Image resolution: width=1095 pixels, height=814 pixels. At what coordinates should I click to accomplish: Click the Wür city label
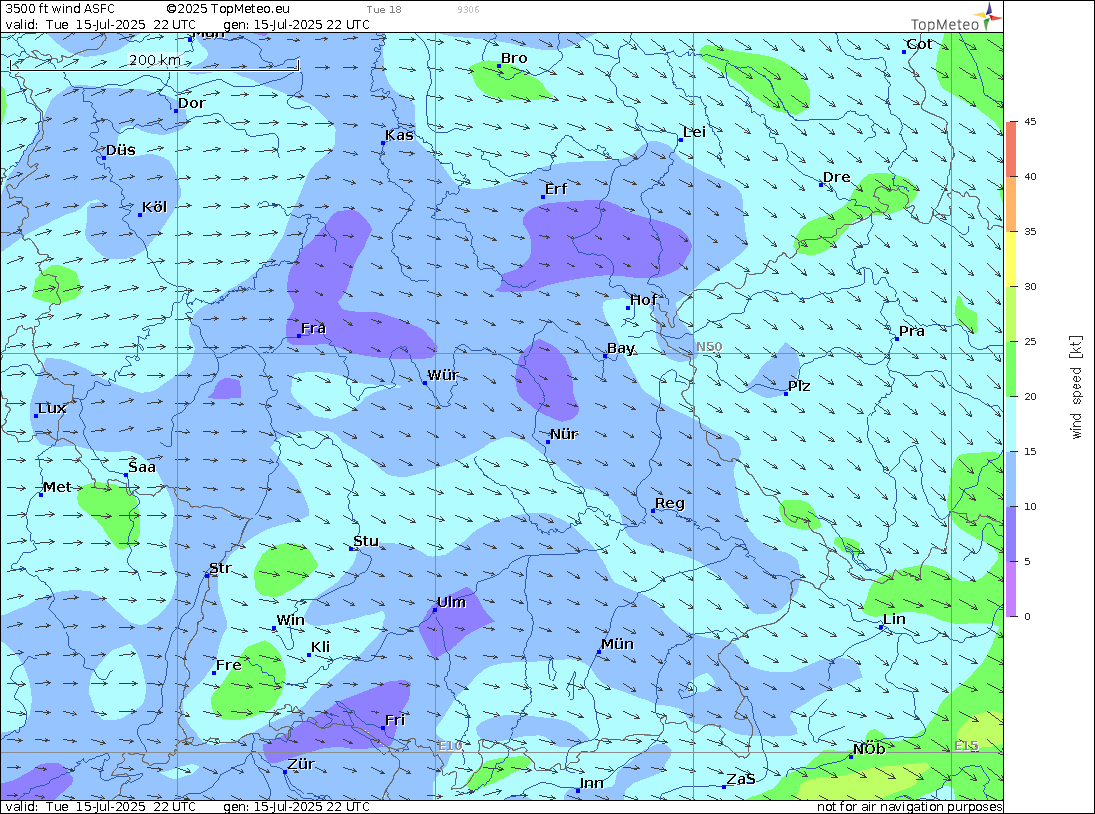tap(443, 375)
